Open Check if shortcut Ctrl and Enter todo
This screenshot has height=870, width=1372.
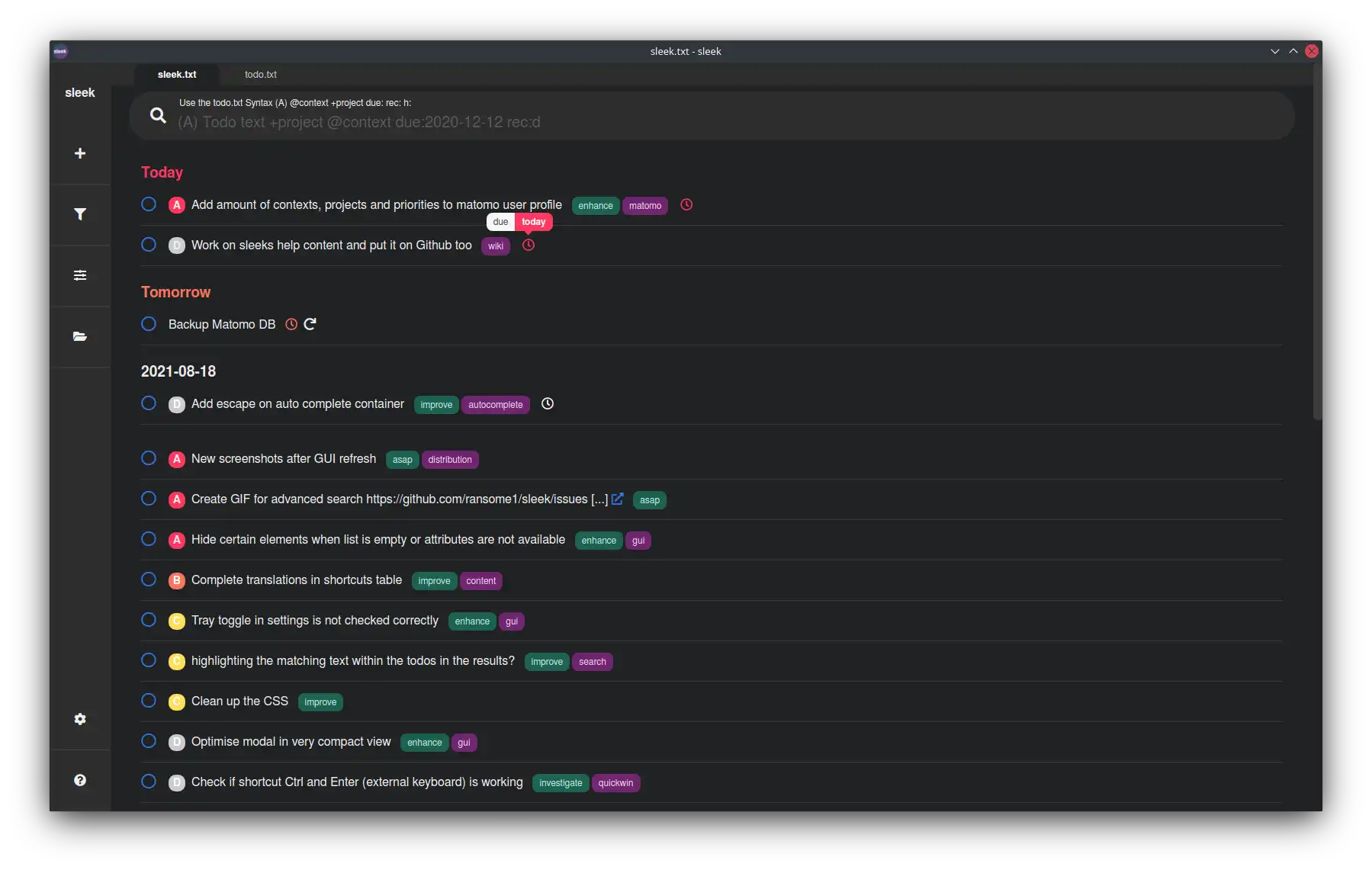(x=357, y=782)
